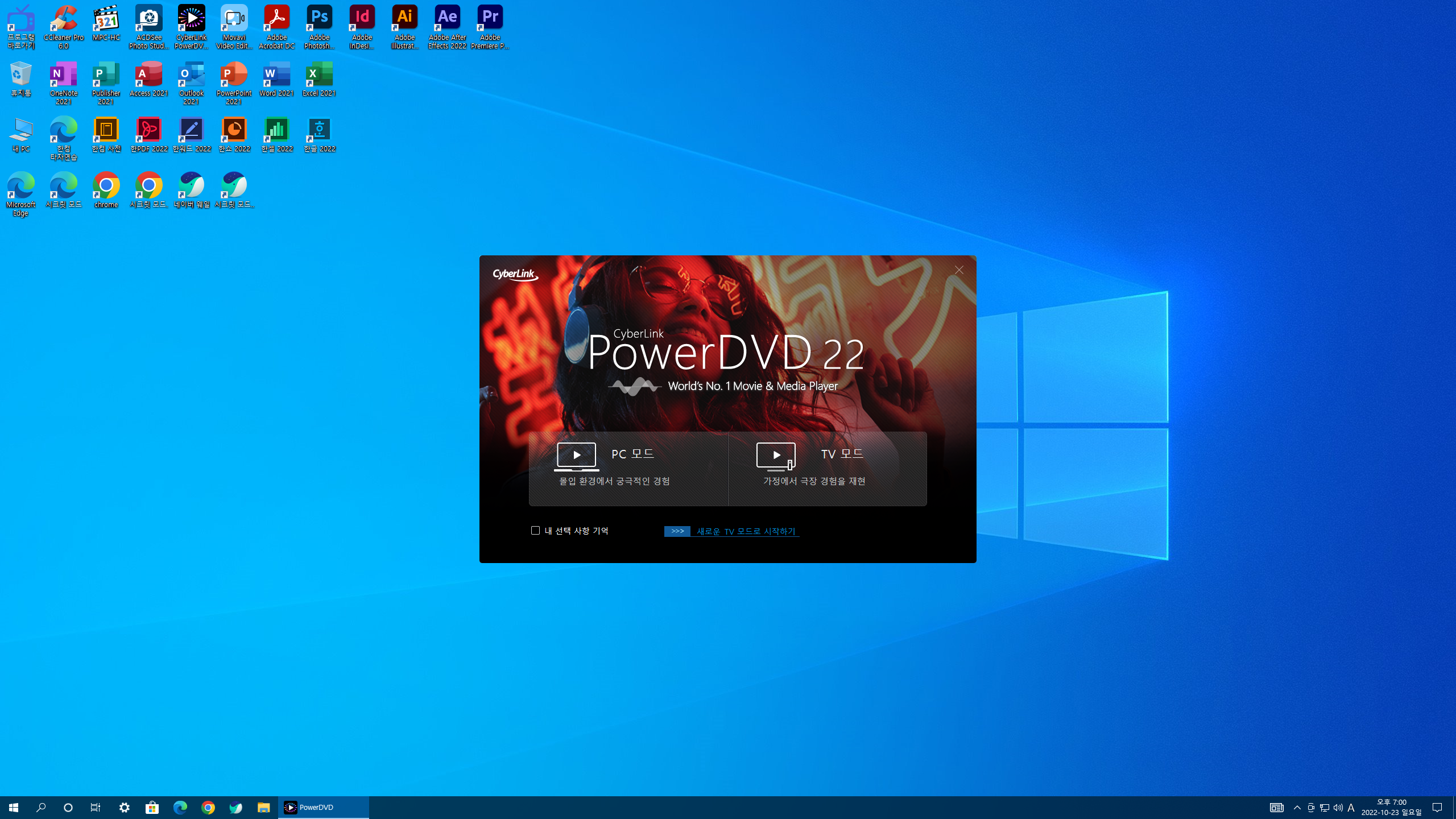This screenshot has height=819, width=1456.
Task: Select Excel 2021 desktop icon
Action: [x=319, y=80]
